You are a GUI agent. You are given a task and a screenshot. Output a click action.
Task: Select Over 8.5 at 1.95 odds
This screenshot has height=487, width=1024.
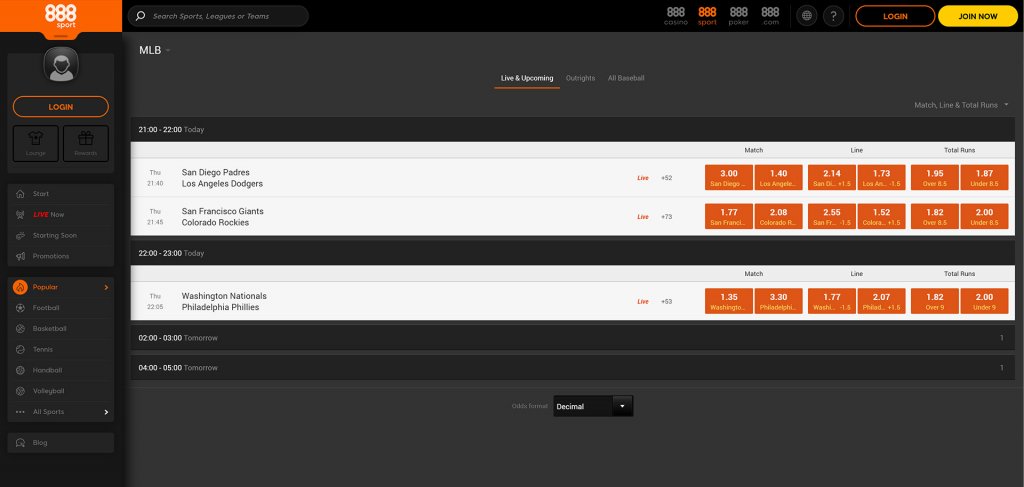click(x=935, y=178)
